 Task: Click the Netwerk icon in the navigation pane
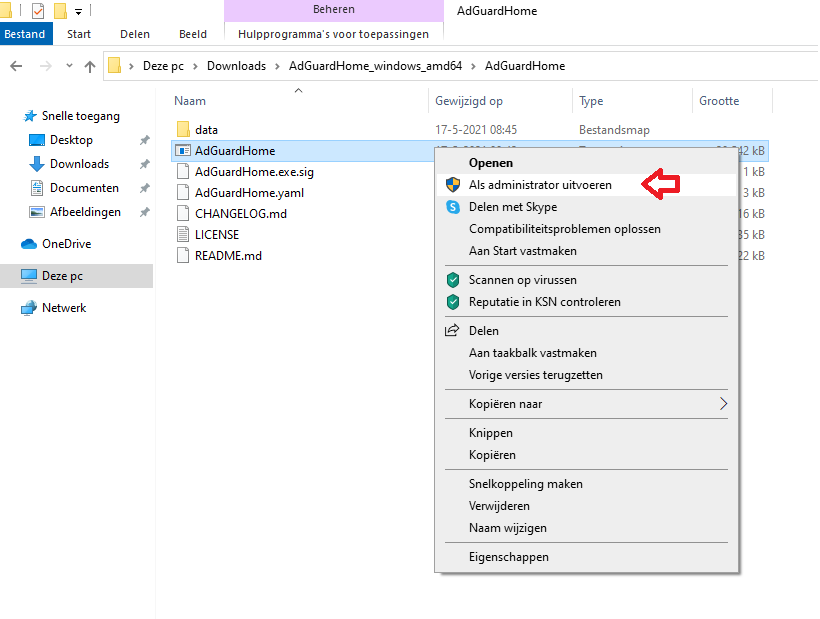(x=29, y=308)
